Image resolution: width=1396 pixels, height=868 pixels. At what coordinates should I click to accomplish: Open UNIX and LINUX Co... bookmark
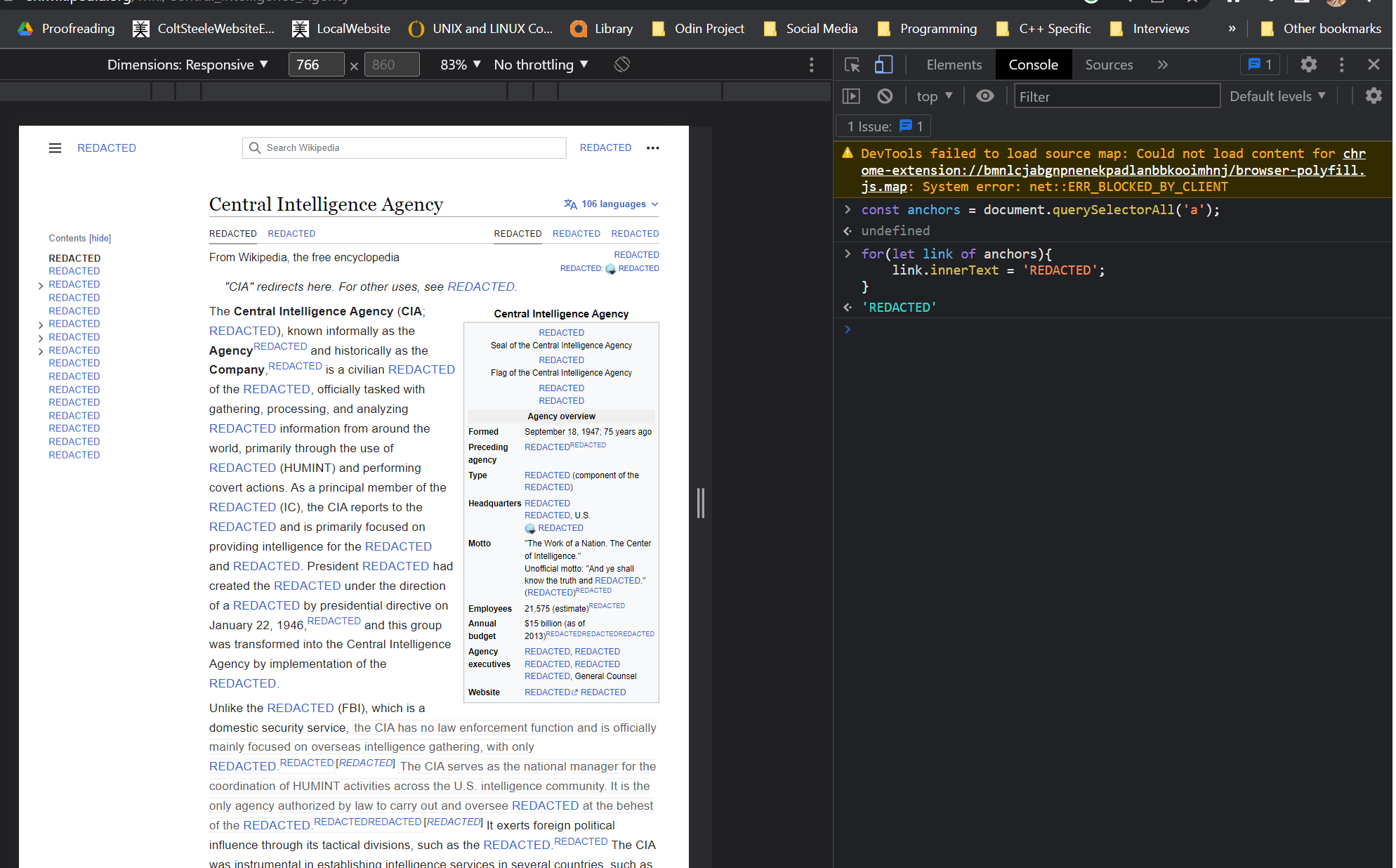click(481, 29)
